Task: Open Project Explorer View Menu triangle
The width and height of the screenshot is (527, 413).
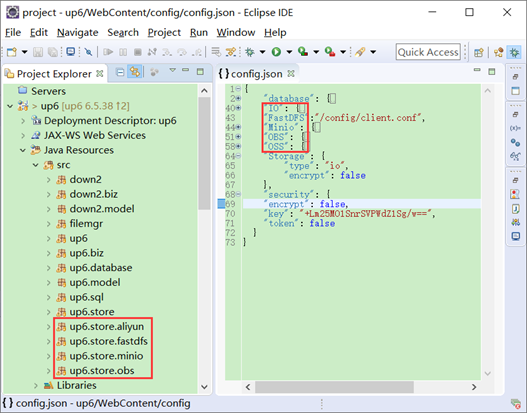Action: click(x=172, y=70)
